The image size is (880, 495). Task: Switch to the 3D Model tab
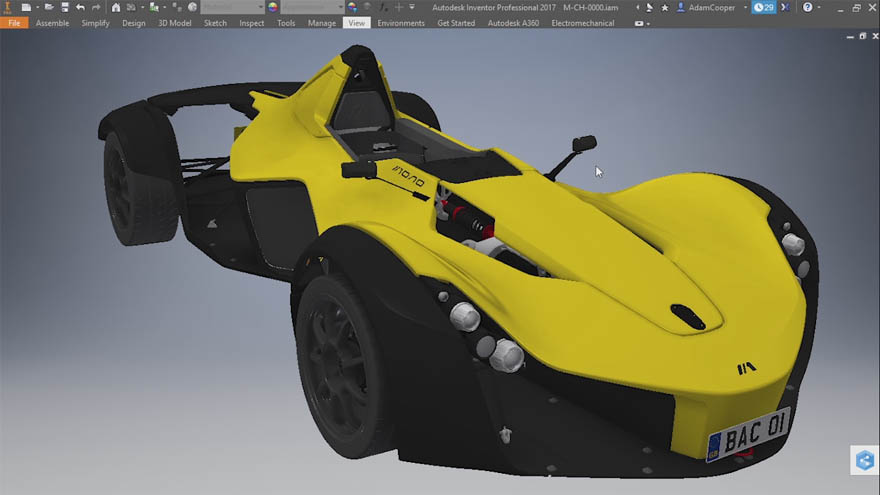pyautogui.click(x=175, y=23)
